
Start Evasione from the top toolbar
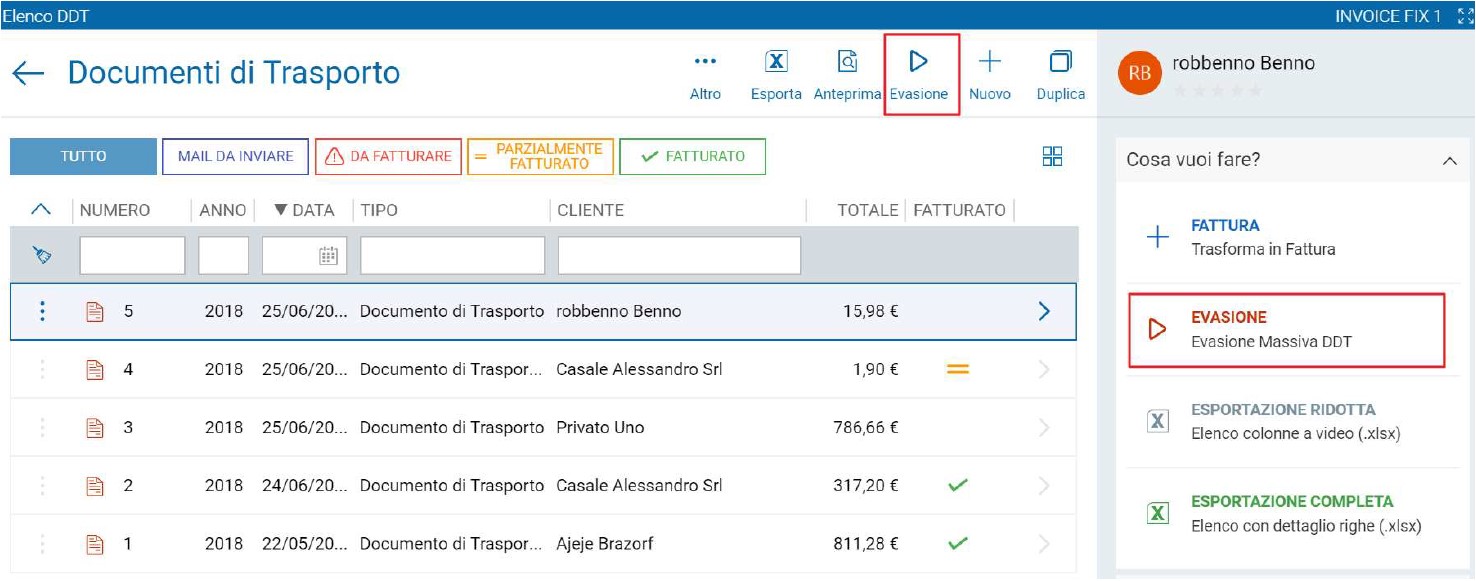point(918,74)
